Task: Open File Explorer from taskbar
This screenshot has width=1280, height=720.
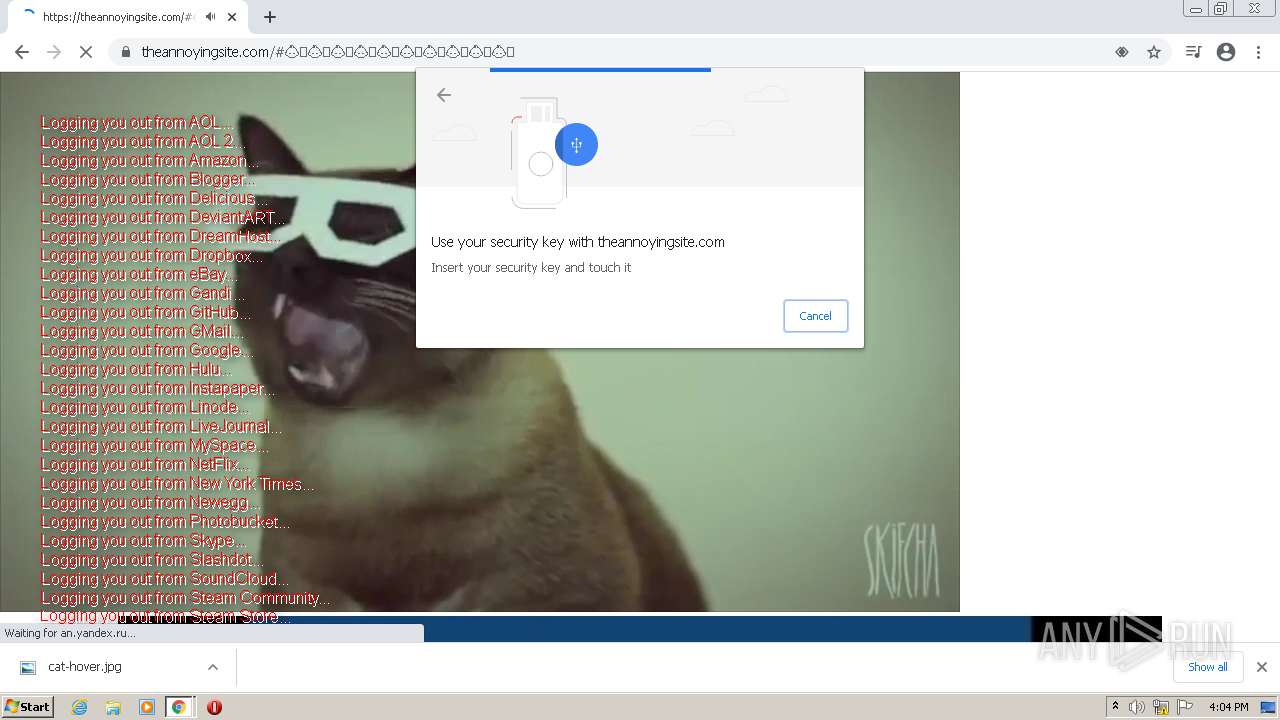Action: click(113, 707)
